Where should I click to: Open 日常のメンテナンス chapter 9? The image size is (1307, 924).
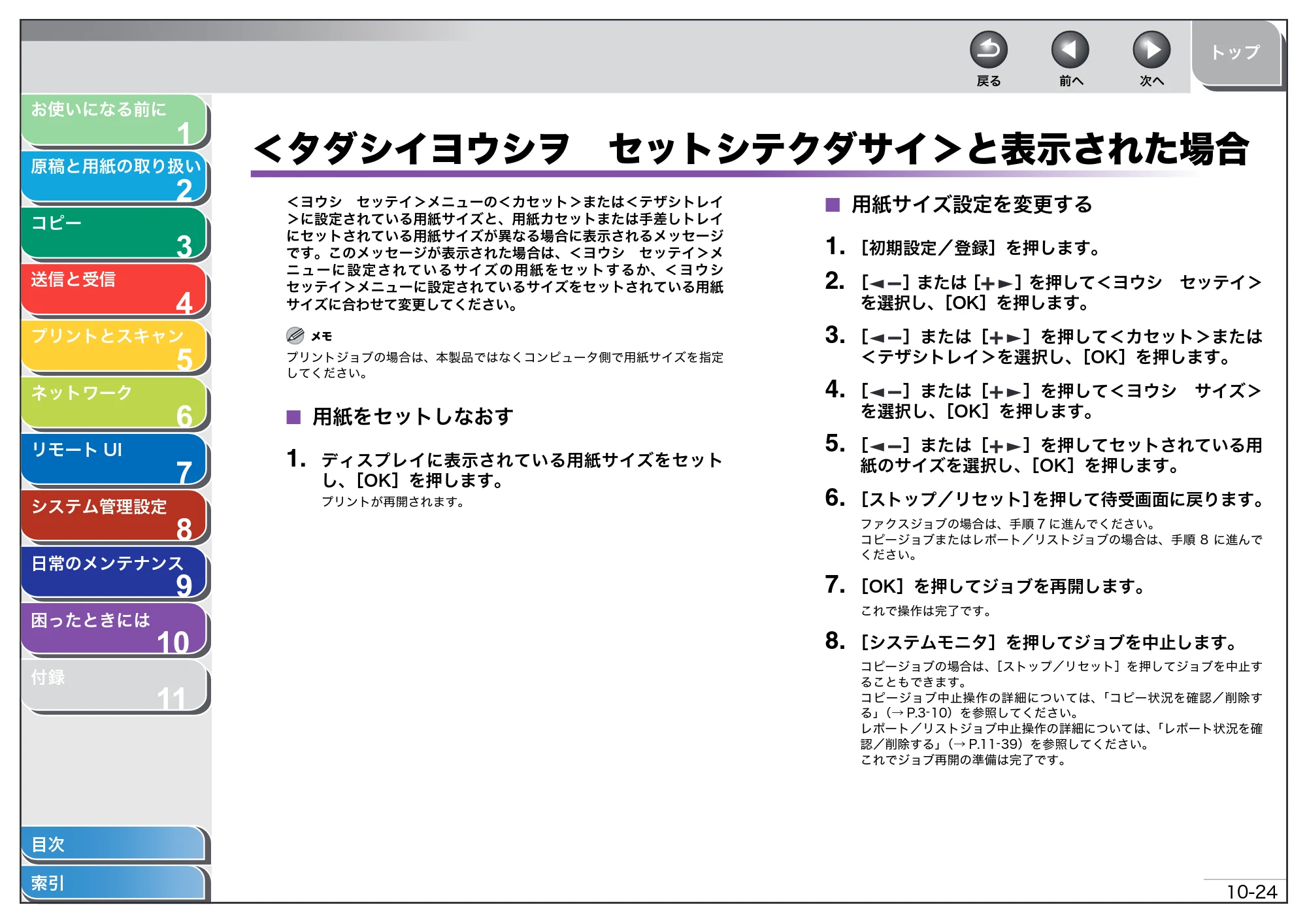pyautogui.click(x=114, y=574)
